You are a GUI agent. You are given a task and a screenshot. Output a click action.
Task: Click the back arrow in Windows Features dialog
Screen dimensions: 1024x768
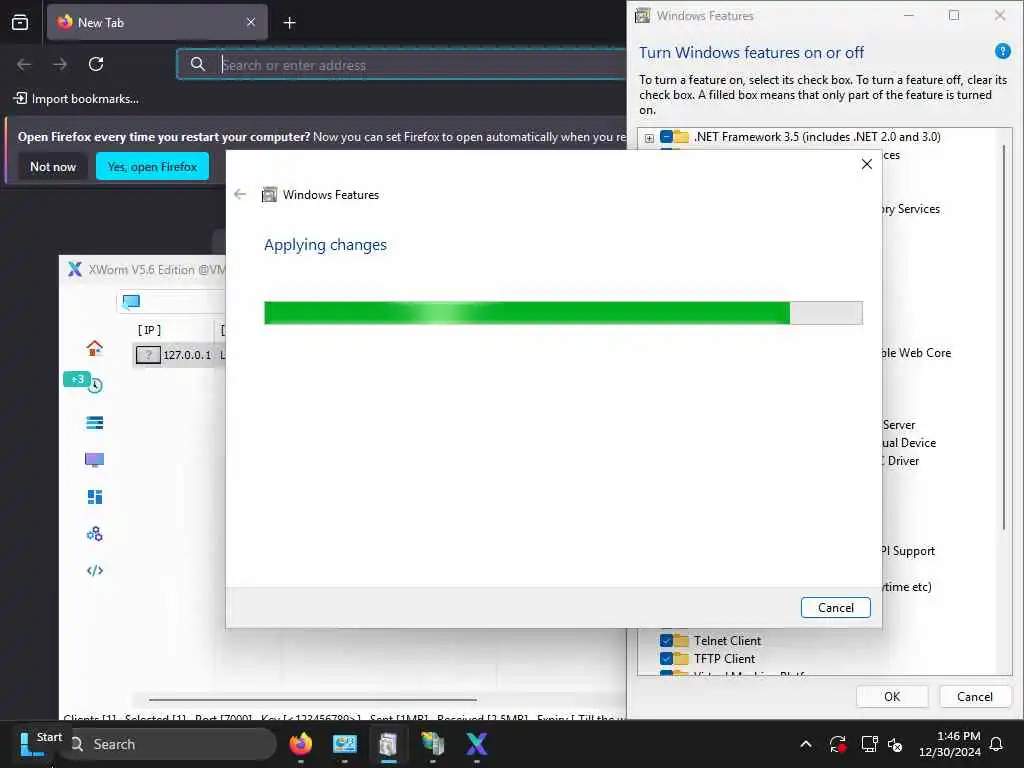[240, 194]
